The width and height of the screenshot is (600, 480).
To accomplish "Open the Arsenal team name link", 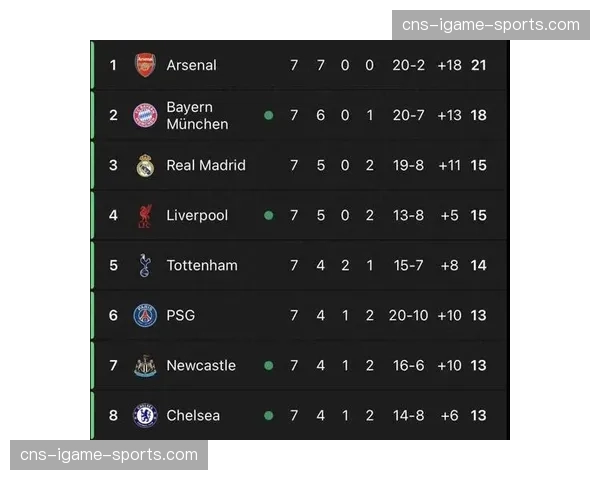I will 191,65.
